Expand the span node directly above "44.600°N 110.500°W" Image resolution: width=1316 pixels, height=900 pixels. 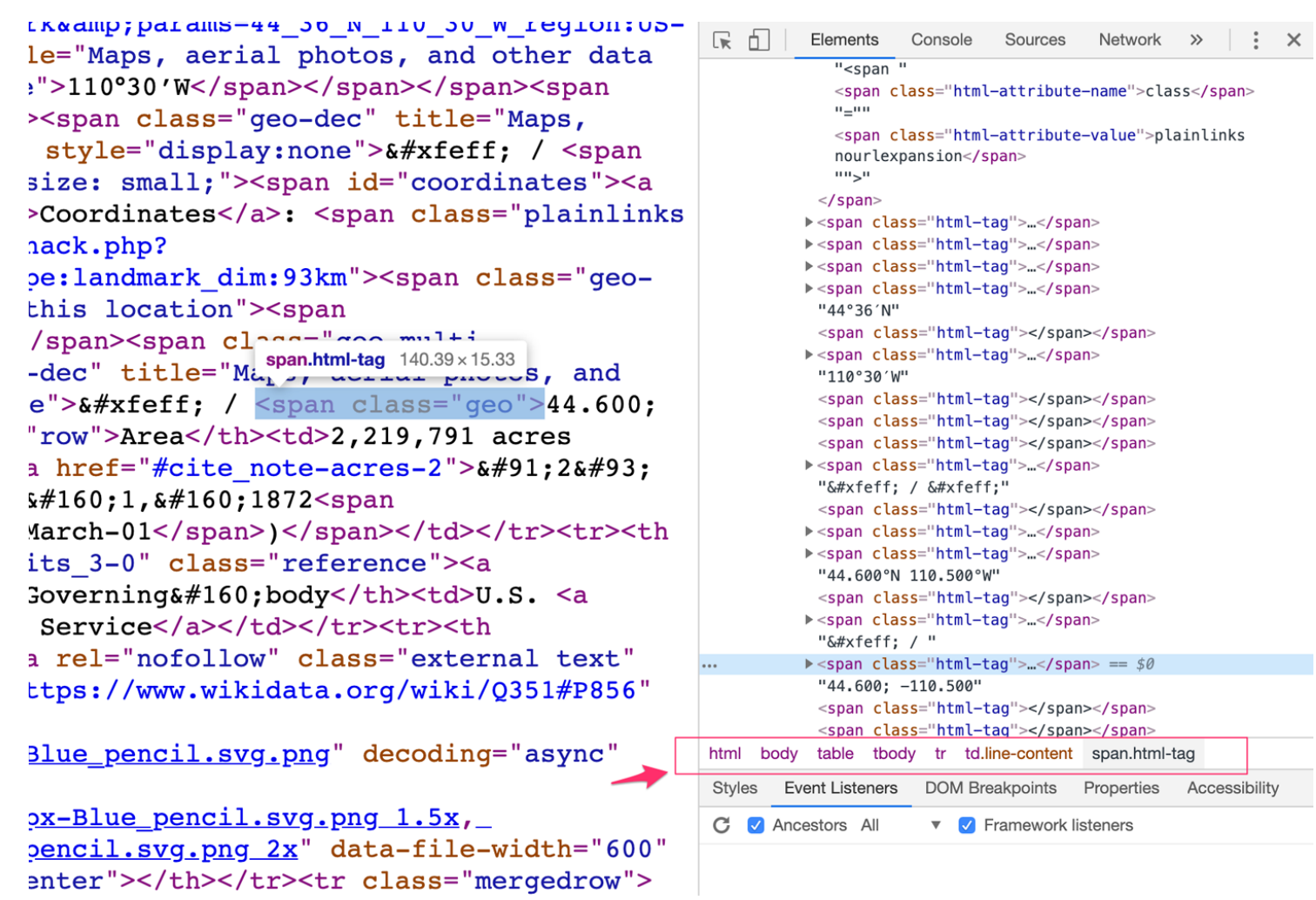(809, 554)
